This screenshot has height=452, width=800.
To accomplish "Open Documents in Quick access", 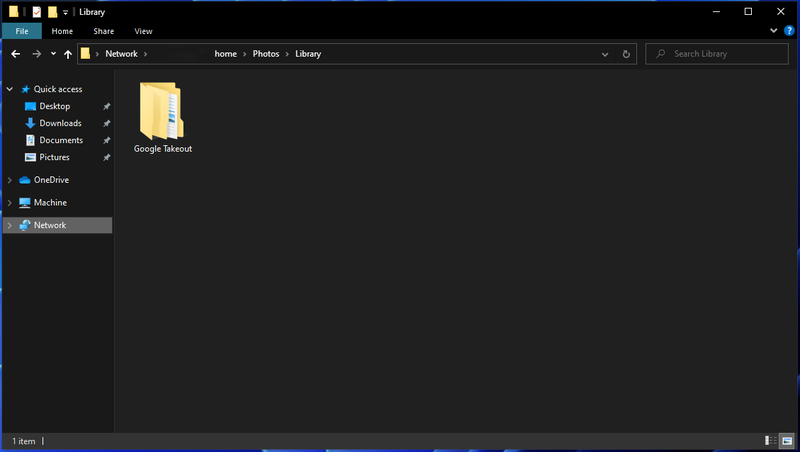I will click(x=61, y=140).
